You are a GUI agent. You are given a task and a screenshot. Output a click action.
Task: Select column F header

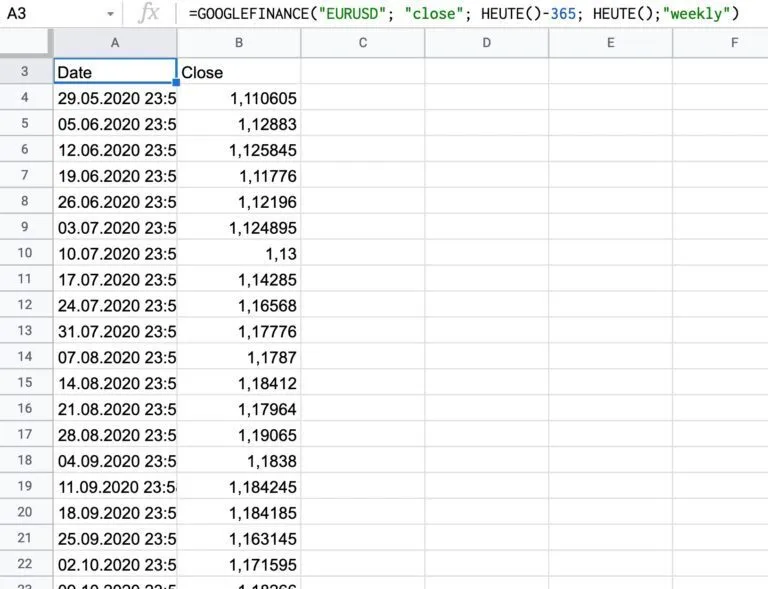tap(720, 43)
